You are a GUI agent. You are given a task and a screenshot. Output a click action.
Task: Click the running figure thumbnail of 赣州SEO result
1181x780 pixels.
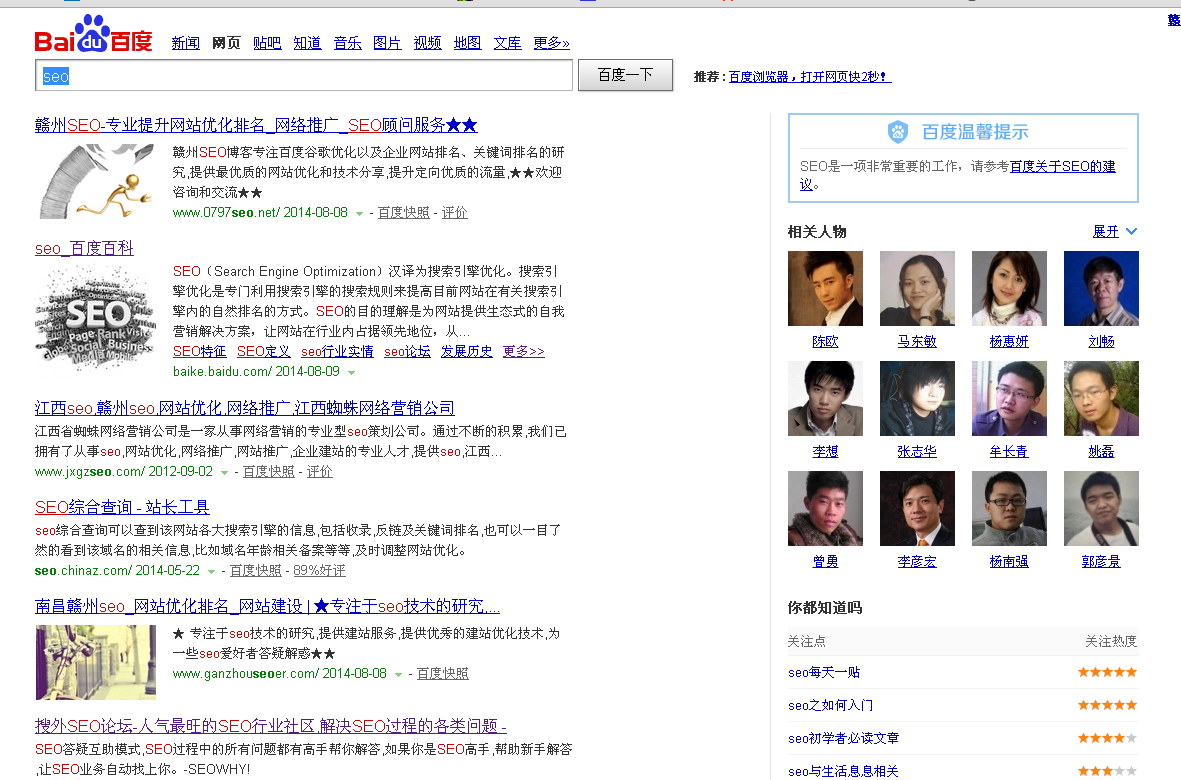[96, 181]
